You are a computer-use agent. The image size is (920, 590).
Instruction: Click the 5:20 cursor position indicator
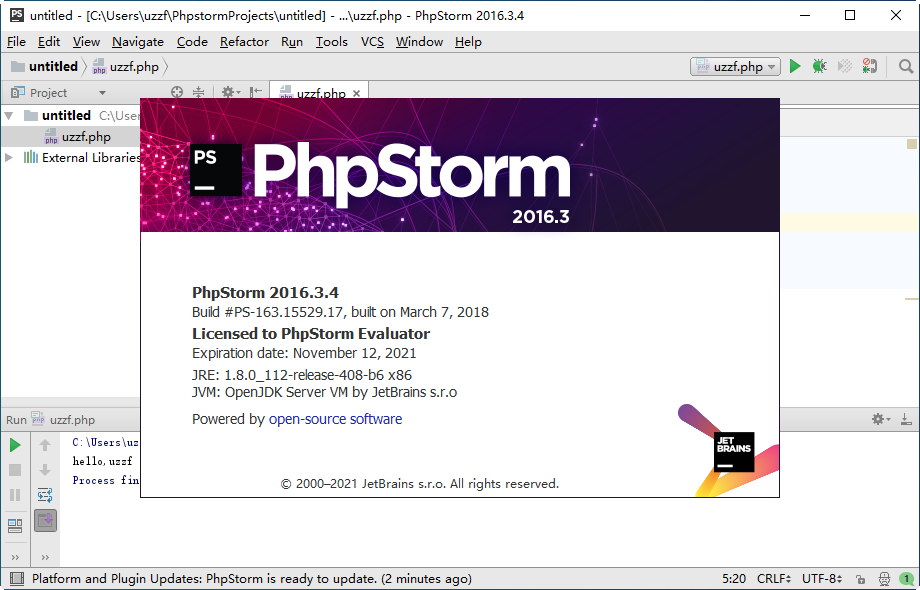click(x=734, y=579)
